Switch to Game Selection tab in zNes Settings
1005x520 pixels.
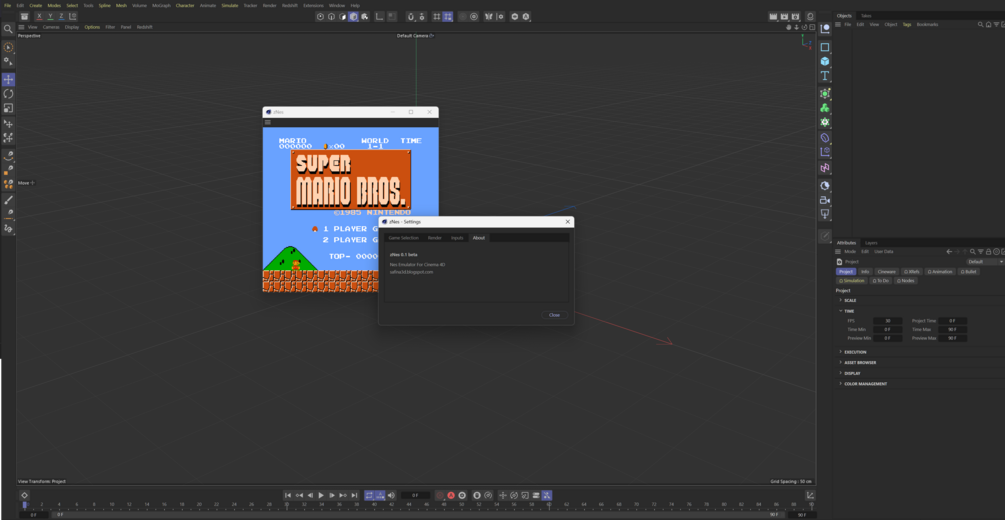(x=404, y=238)
